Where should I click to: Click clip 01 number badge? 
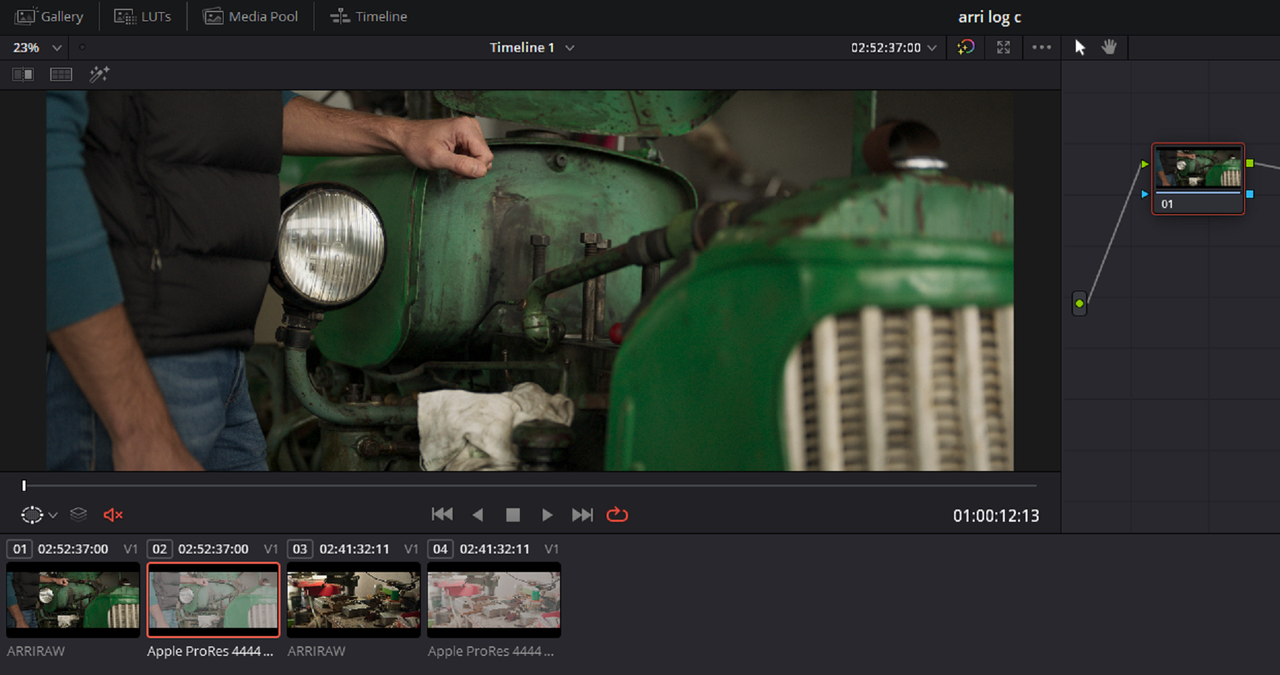point(20,549)
